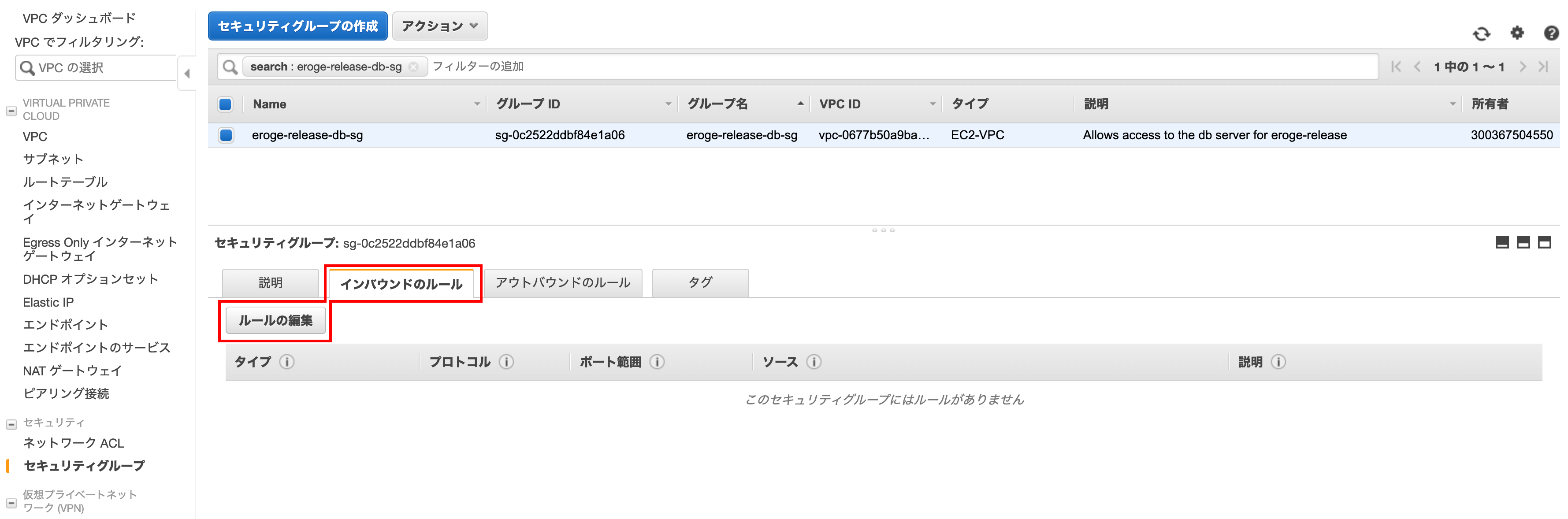Screen dimensions: 1568x519
Task: Collapse the セキュリティ sidebar section
Action: tap(11, 424)
